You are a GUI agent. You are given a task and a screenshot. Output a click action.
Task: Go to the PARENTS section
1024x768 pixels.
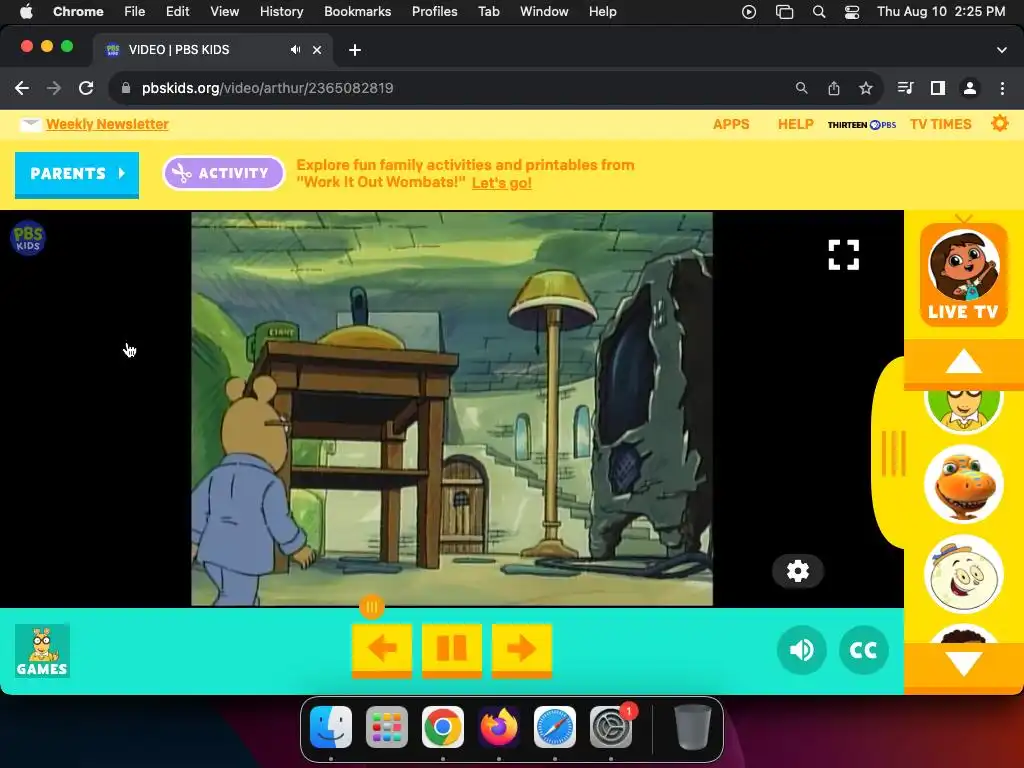[77, 174]
